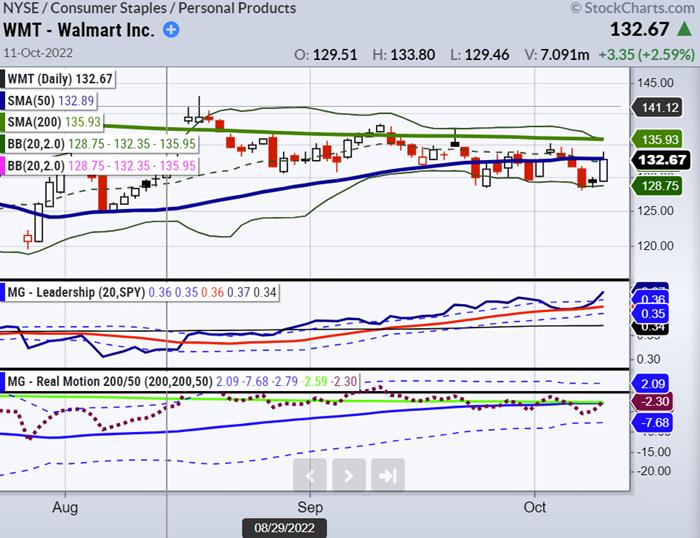Click the 141.12 price label on axis
Viewport: 700px width, 538px height.
[x=662, y=109]
